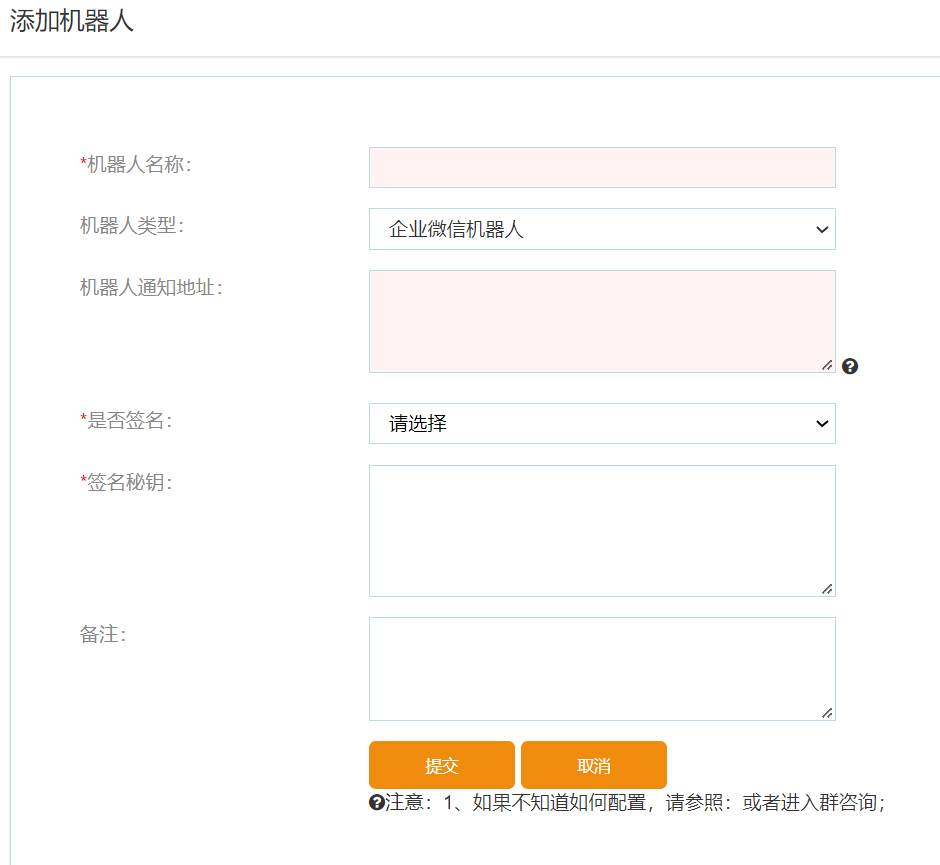Click resize handle of 签名秘钥 textarea

tap(827, 589)
